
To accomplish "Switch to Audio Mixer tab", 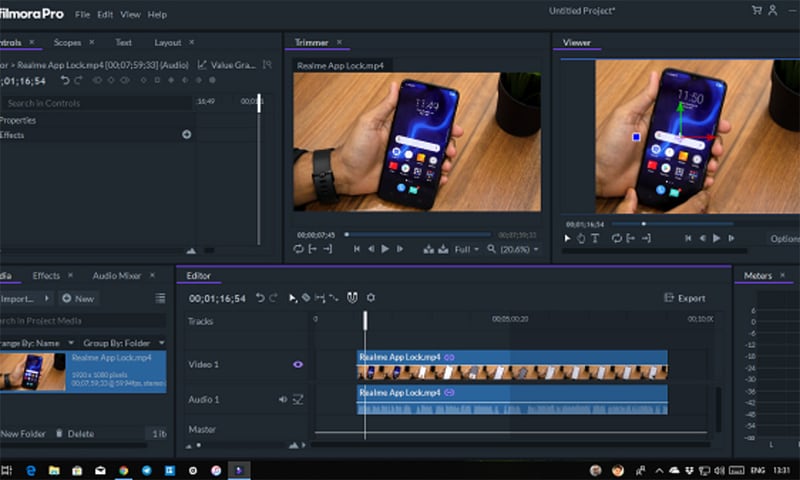I will (x=116, y=275).
